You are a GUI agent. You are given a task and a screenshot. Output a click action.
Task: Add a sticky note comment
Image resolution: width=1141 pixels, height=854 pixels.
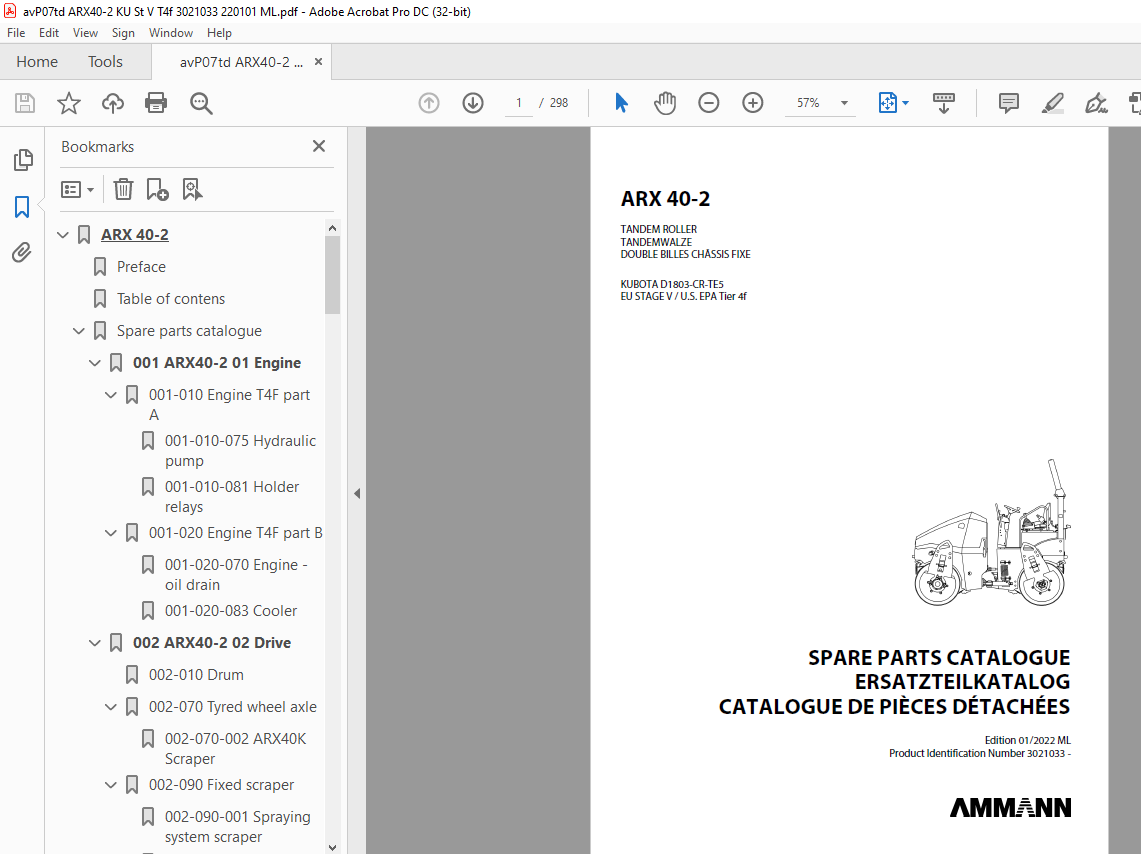(1009, 103)
